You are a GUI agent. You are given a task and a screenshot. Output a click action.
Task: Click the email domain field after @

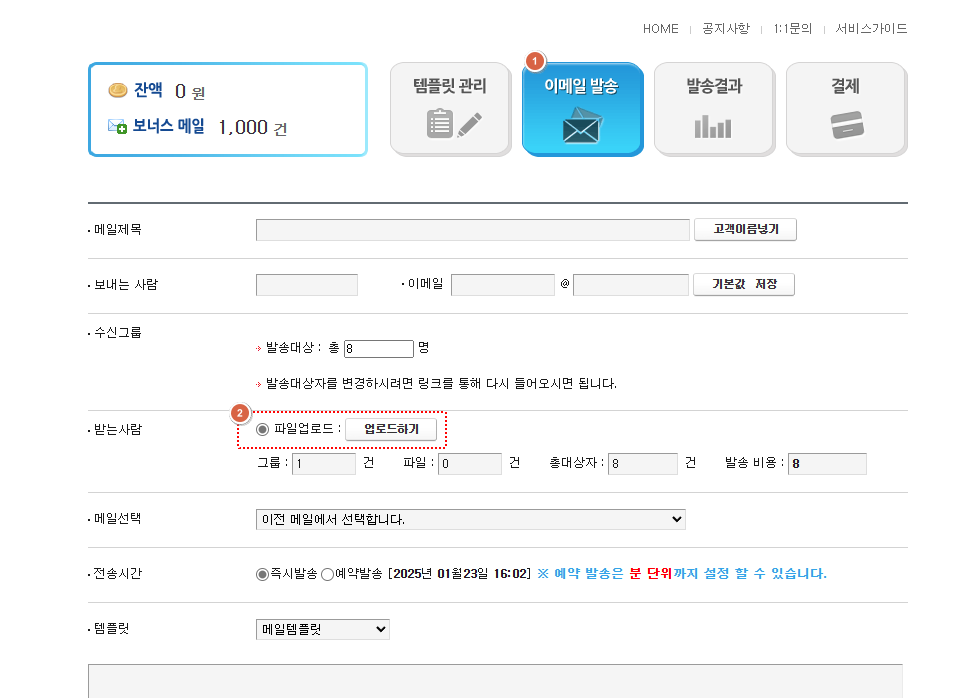[x=631, y=285]
